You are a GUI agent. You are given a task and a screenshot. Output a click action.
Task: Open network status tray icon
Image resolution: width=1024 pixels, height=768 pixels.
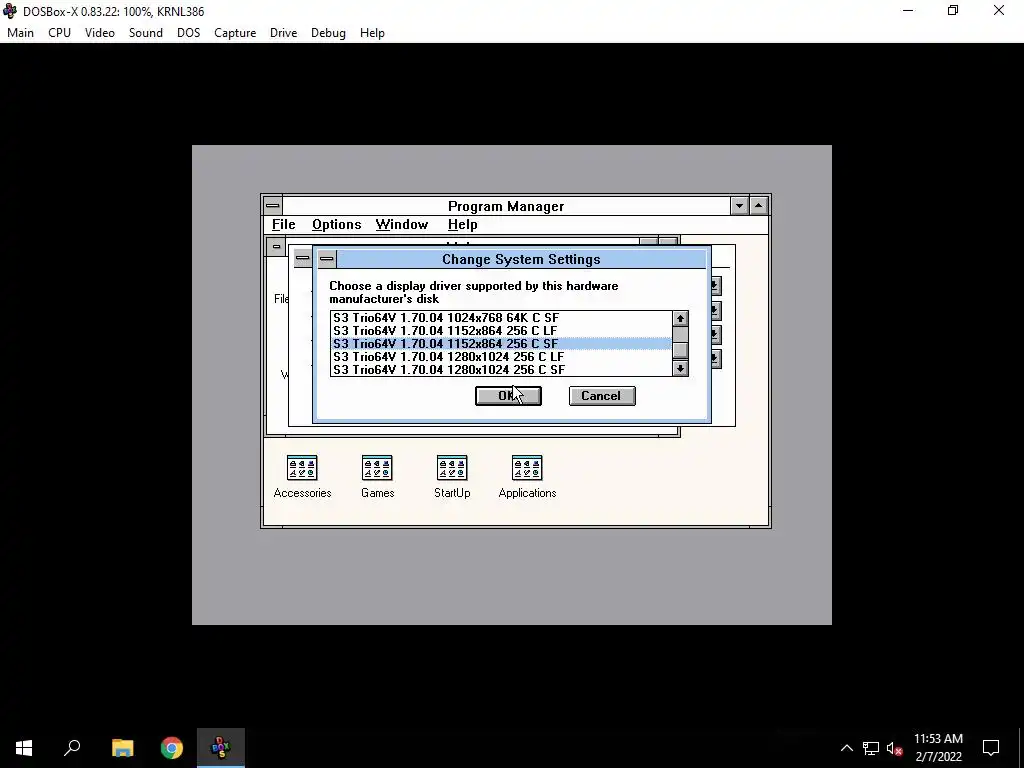click(x=871, y=748)
